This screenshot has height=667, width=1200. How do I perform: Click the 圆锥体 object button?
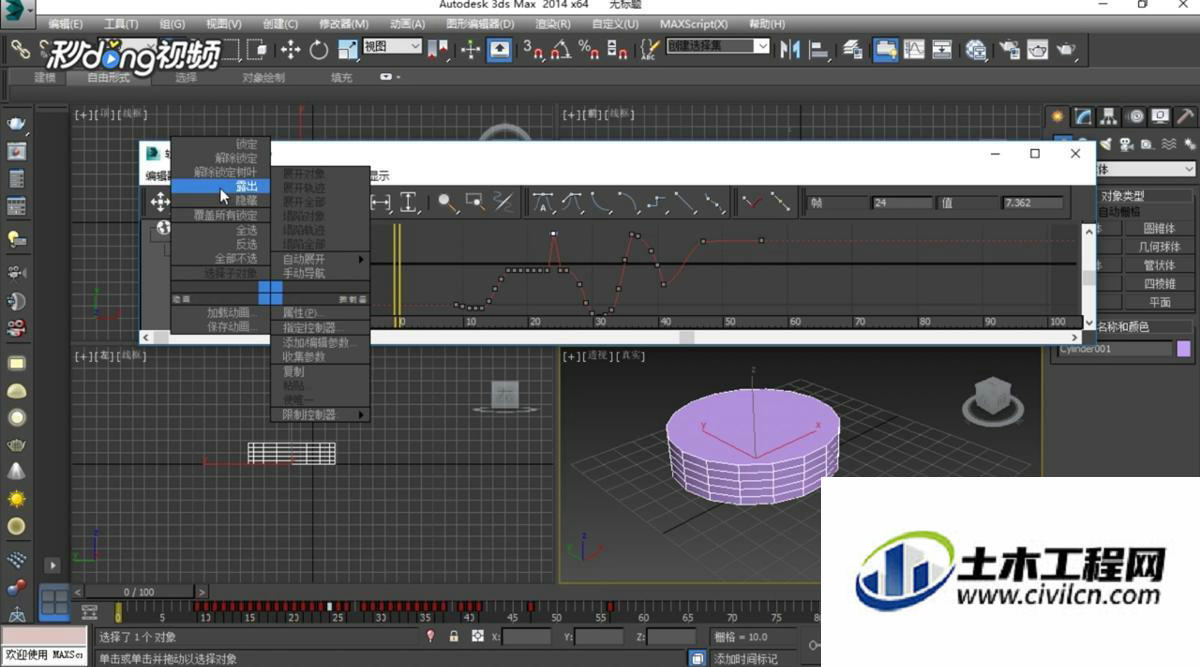[x=1159, y=228]
